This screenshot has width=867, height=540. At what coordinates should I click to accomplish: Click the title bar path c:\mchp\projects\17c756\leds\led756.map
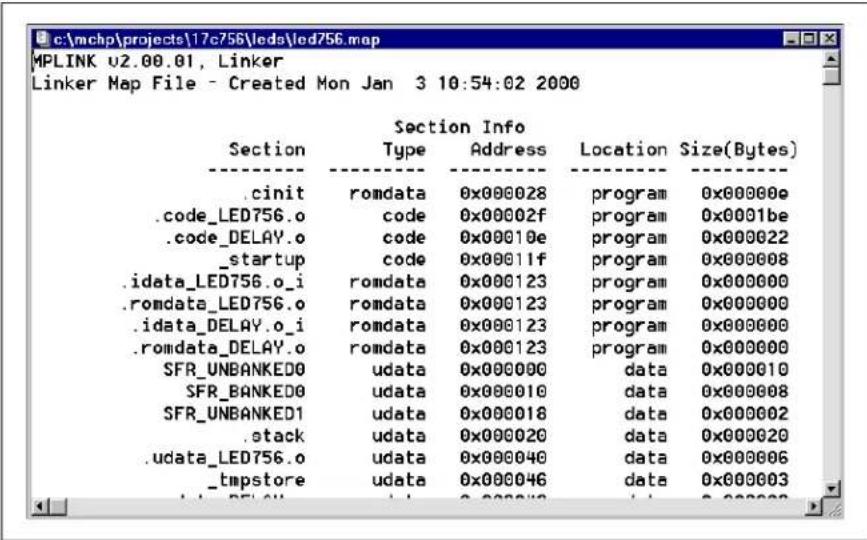216,39
